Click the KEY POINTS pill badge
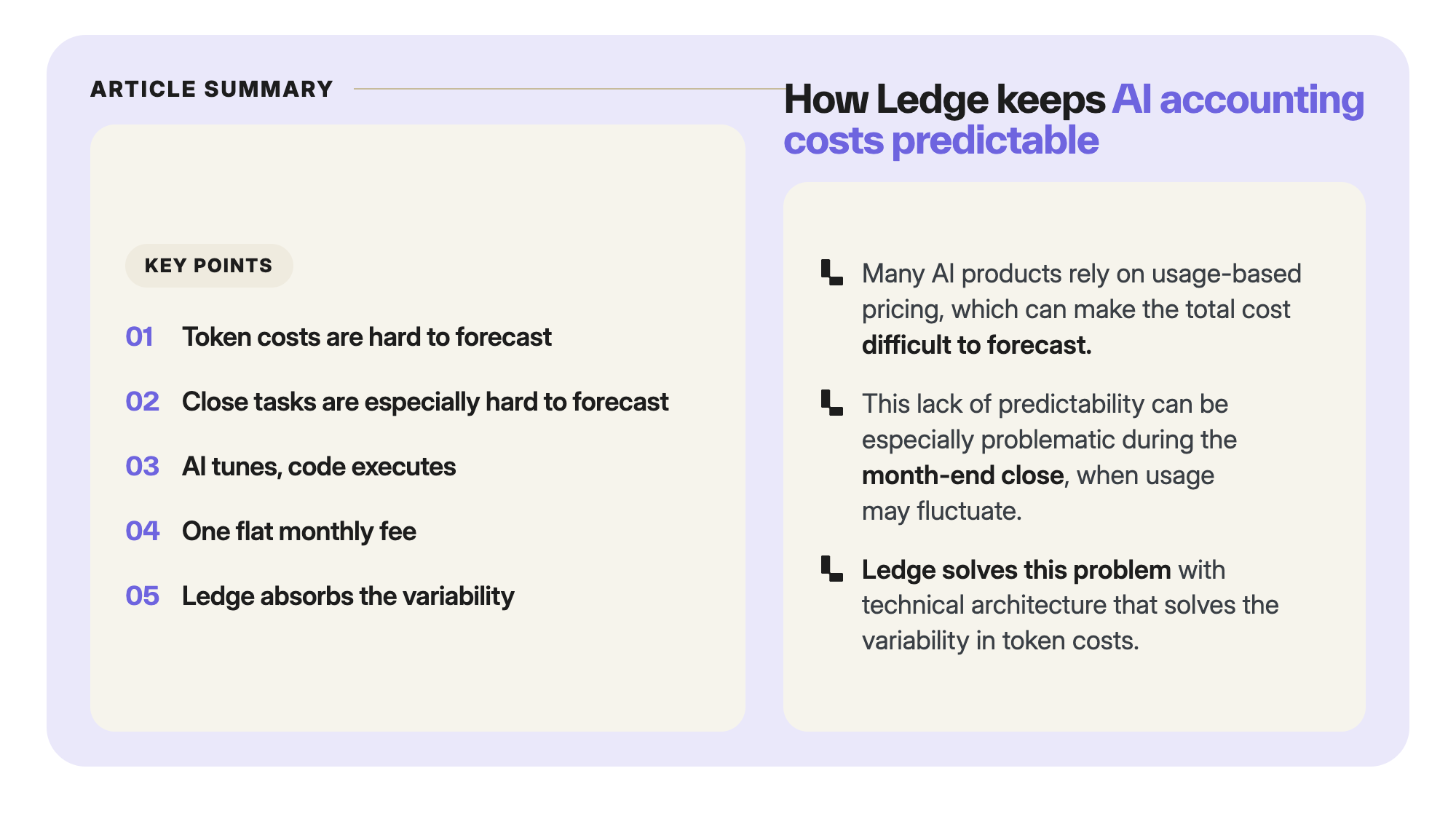 pos(209,266)
